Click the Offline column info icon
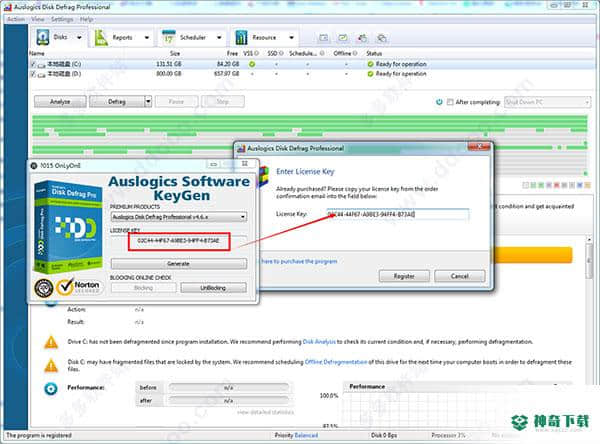 355,53
